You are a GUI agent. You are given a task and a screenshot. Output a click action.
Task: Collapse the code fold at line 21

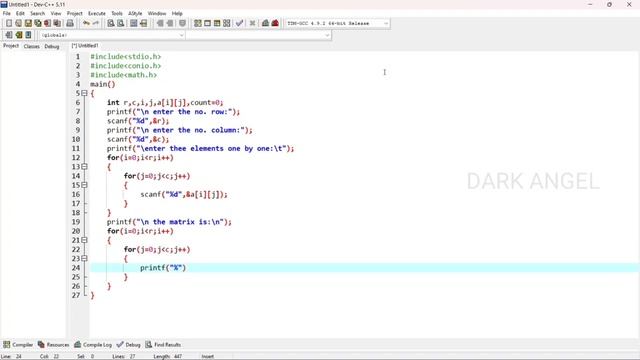[84, 240]
